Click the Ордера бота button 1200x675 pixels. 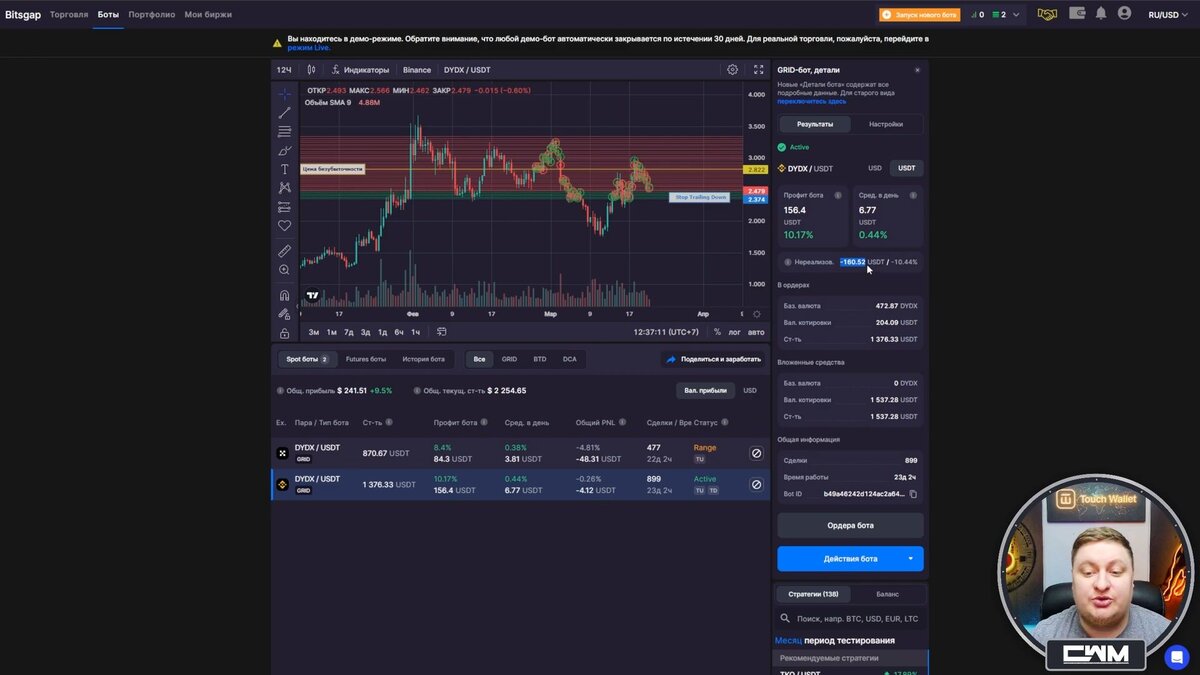(x=850, y=525)
